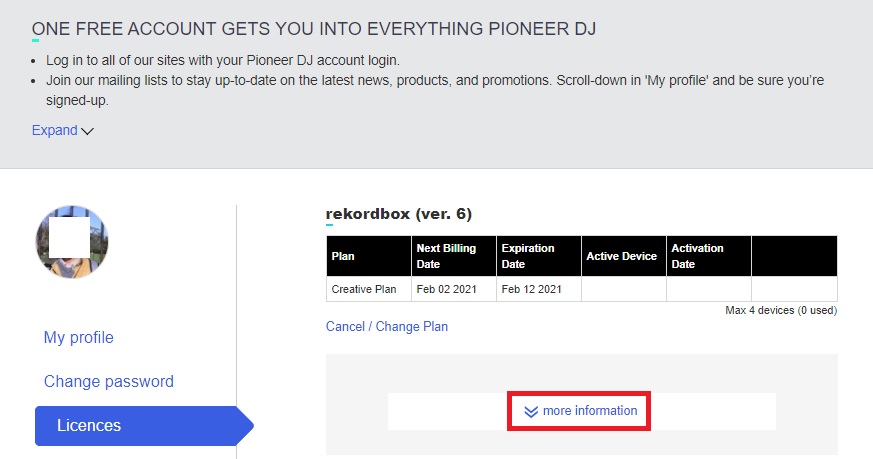Screen dimensions: 873x459
Task: Click the Max 4 devices text
Action: 781,310
